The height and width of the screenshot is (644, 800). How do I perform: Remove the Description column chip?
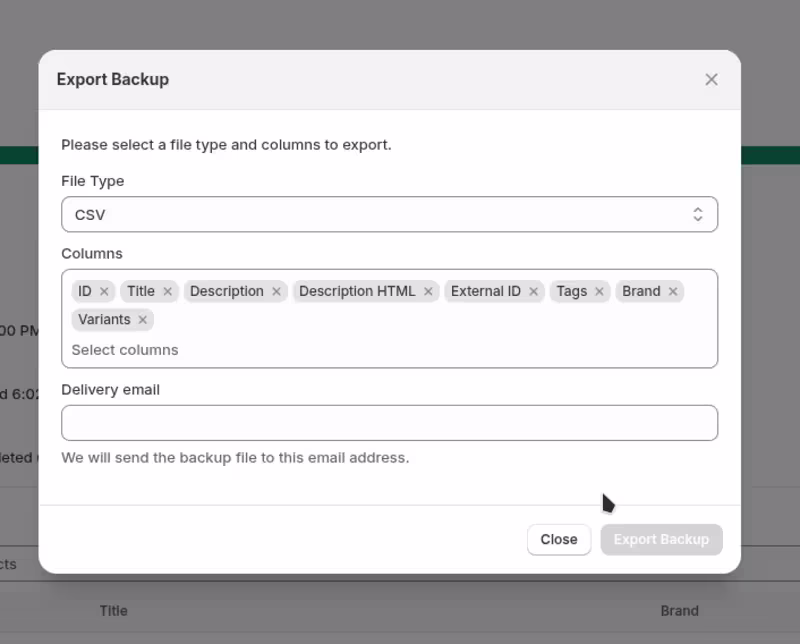[x=276, y=291]
